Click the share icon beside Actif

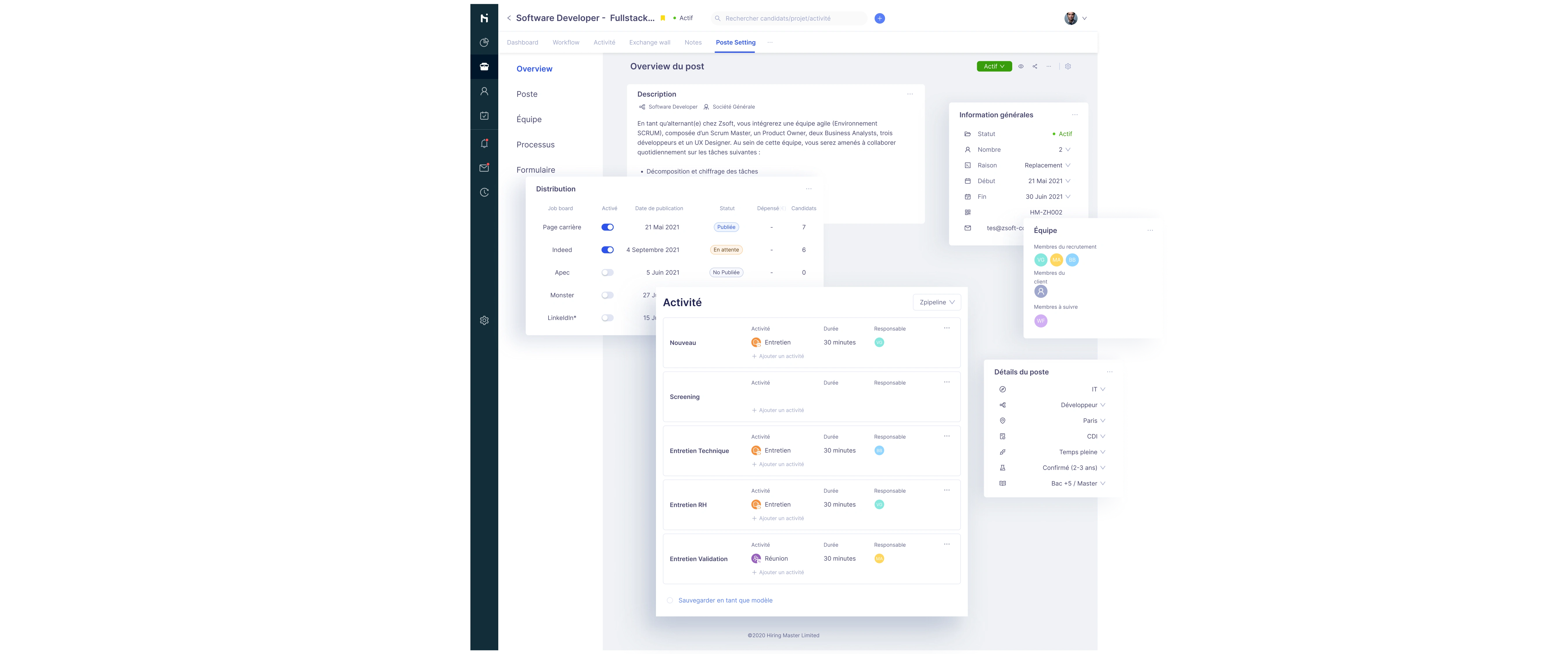(1035, 66)
